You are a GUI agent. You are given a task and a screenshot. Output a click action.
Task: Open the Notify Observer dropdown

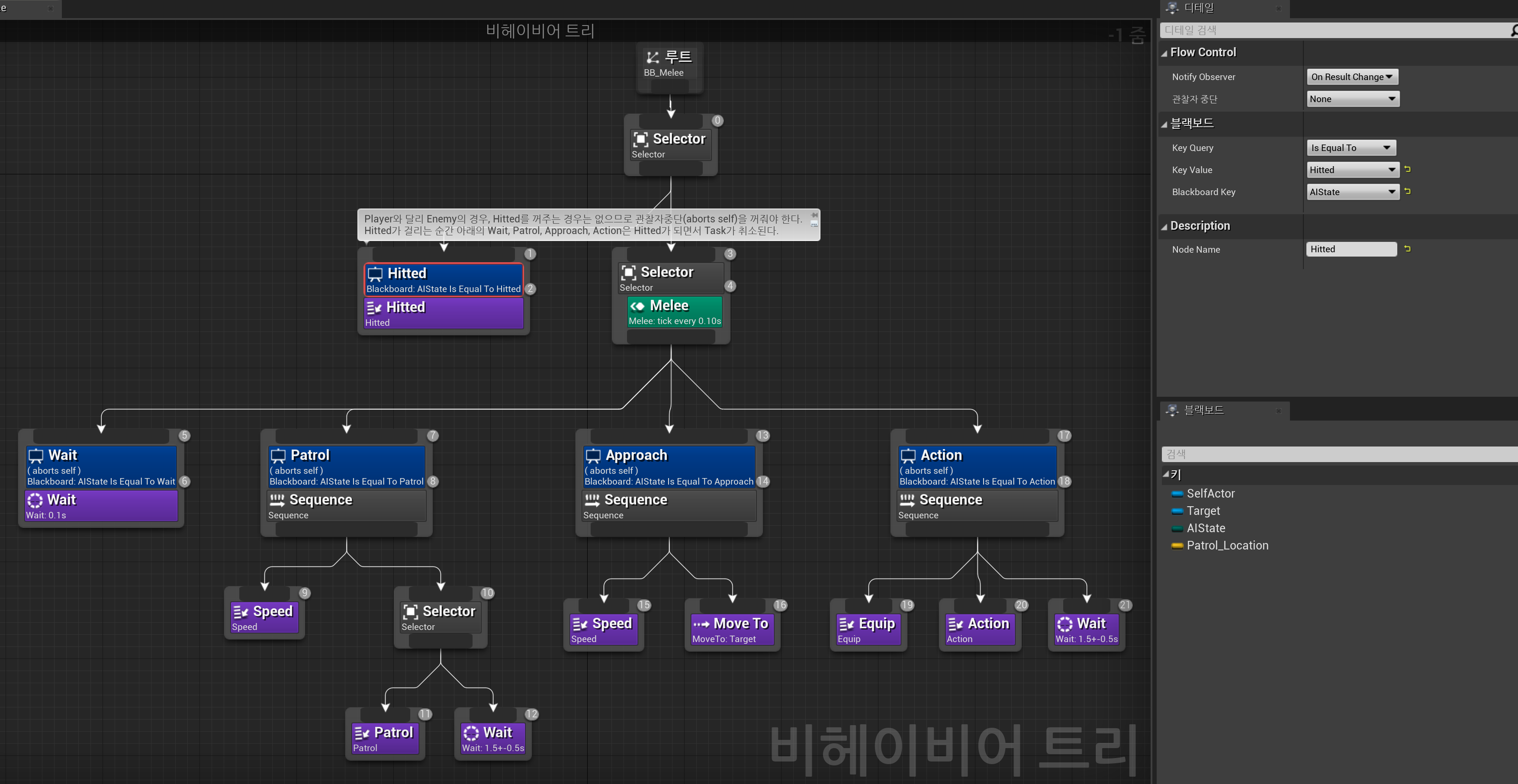(x=1352, y=77)
